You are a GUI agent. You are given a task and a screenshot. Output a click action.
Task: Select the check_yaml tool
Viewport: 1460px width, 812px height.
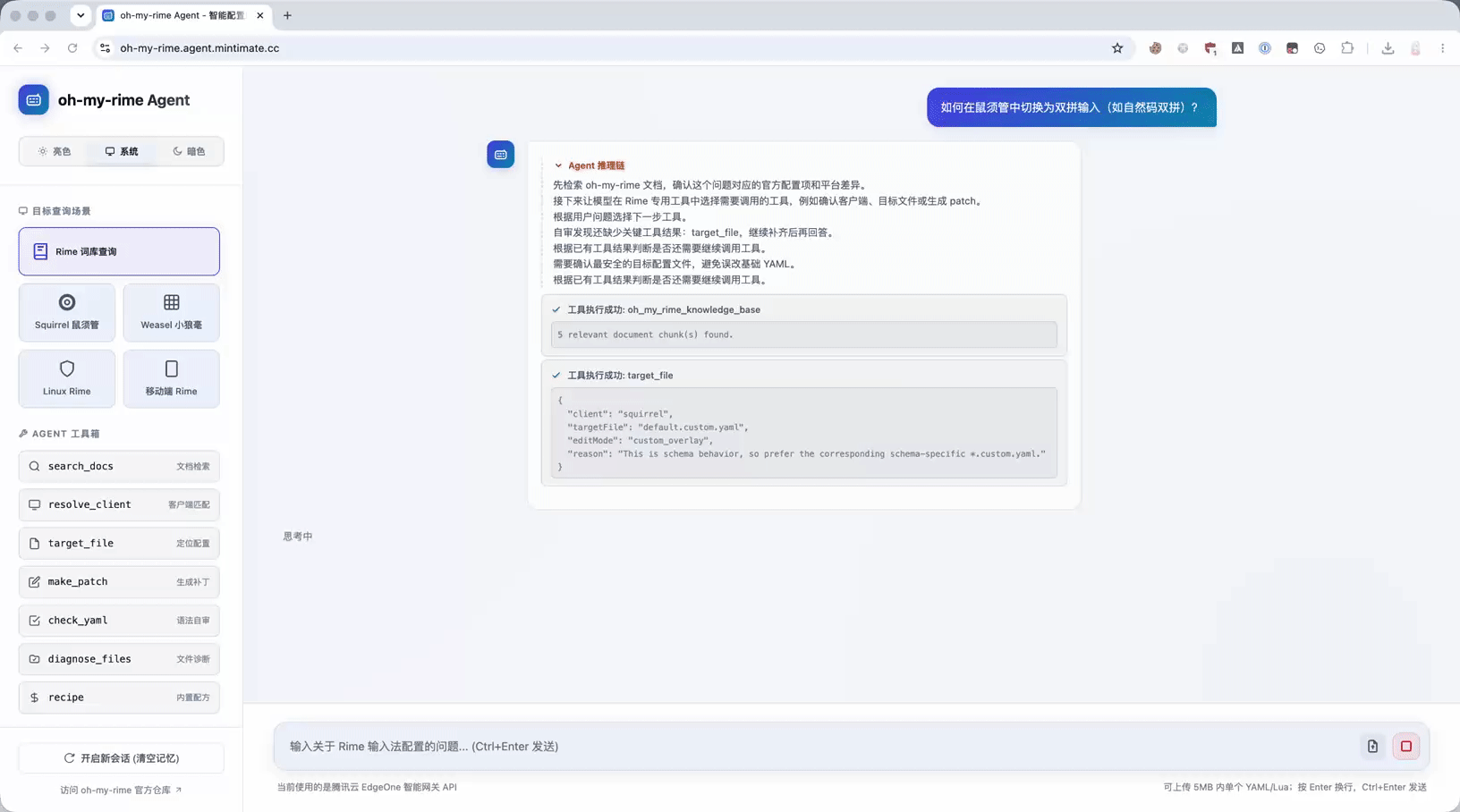click(119, 621)
